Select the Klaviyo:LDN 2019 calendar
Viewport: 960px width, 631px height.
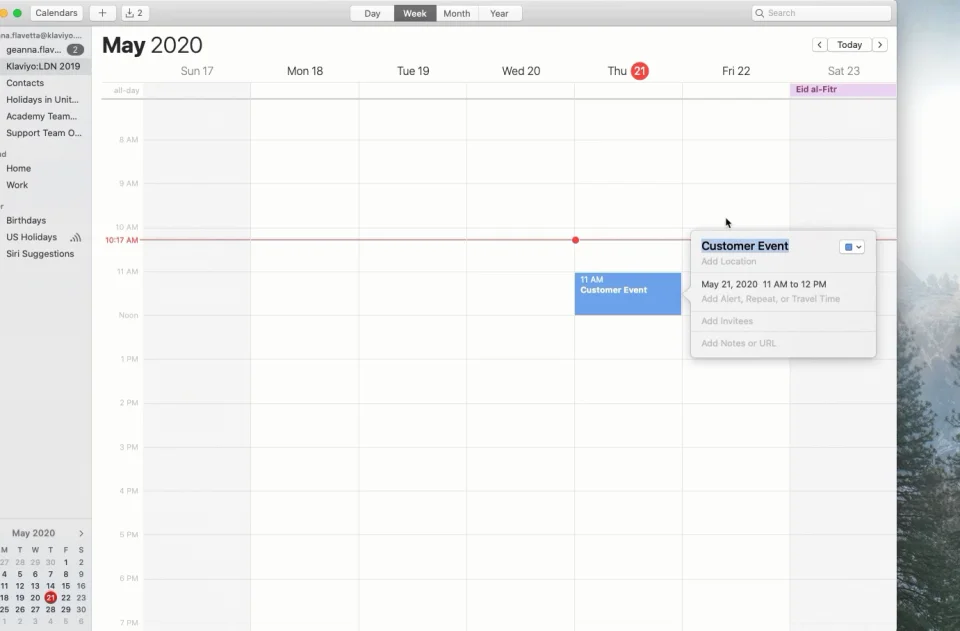43,66
